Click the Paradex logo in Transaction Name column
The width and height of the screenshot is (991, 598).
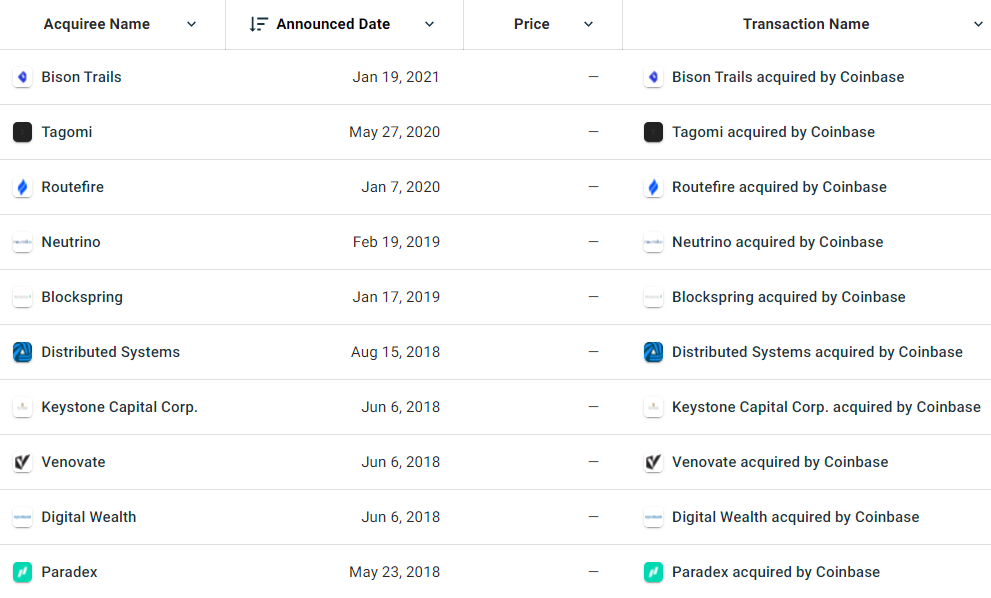653,572
